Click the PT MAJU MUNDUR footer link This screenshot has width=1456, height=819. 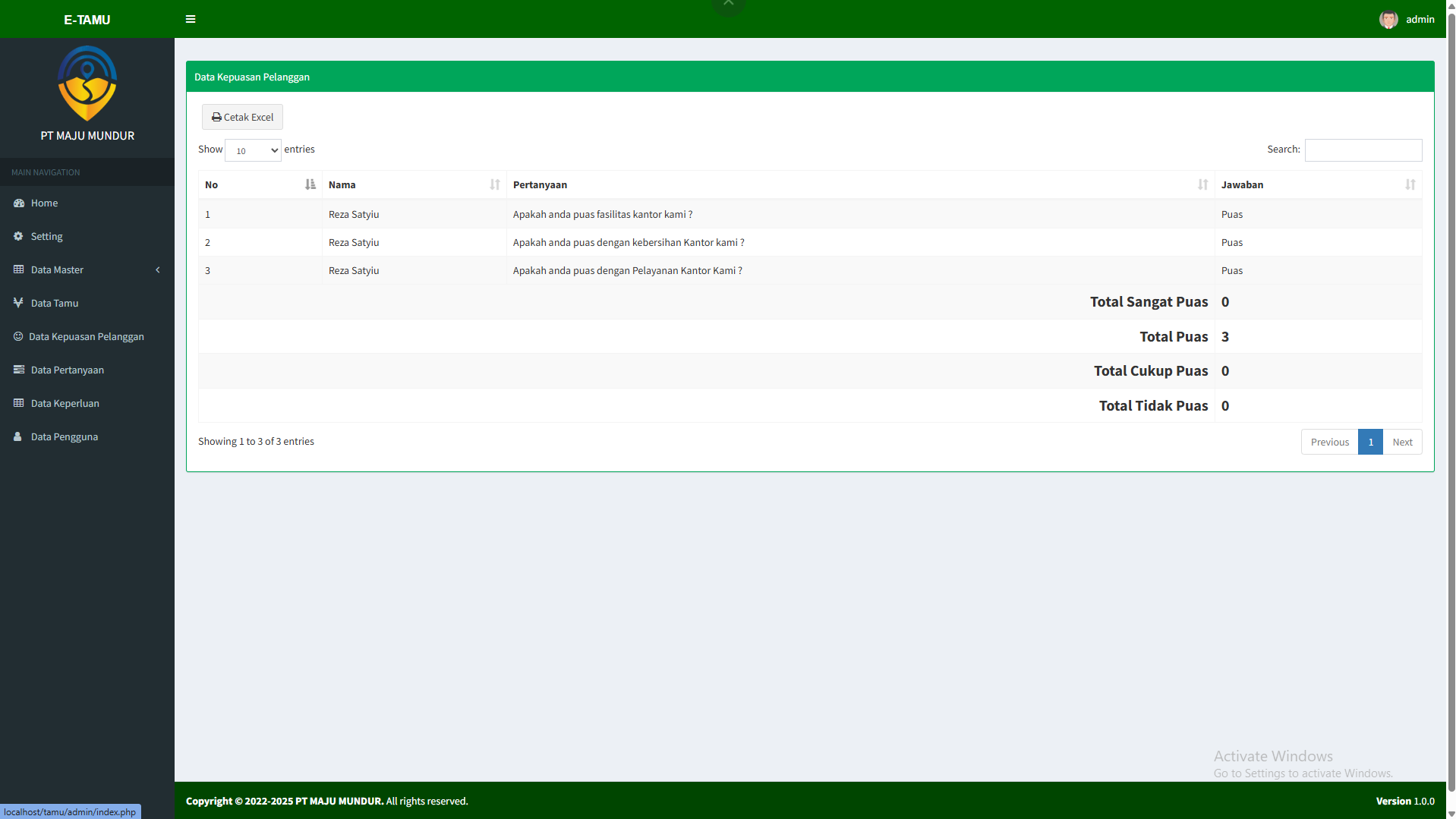point(339,801)
